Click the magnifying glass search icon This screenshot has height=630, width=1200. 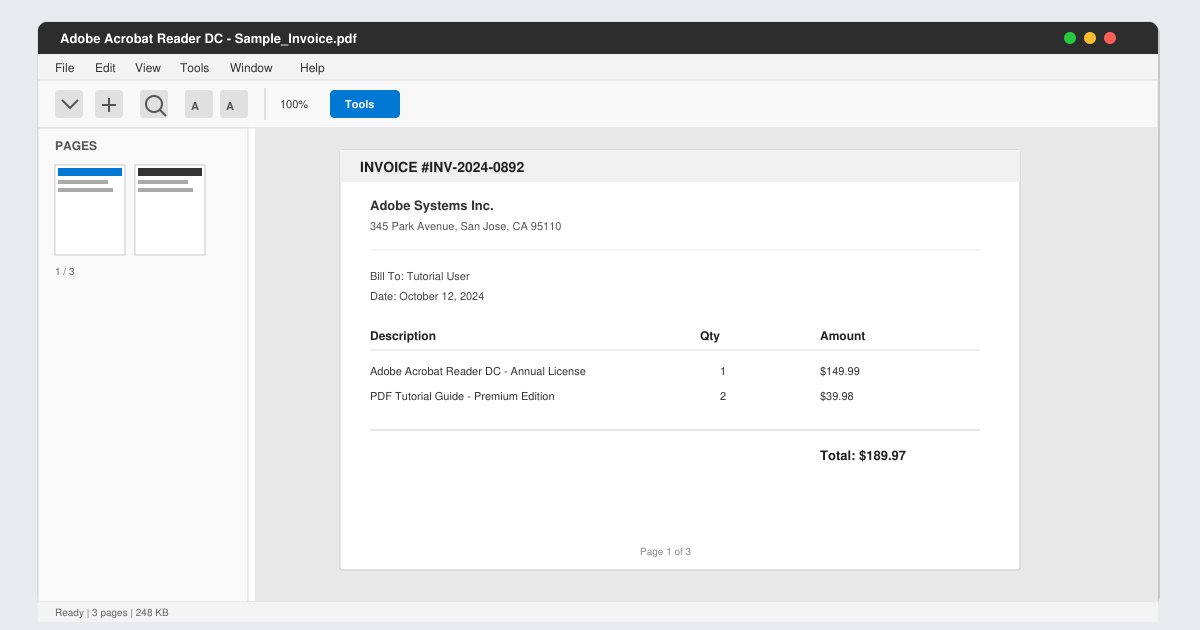pyautogui.click(x=154, y=104)
